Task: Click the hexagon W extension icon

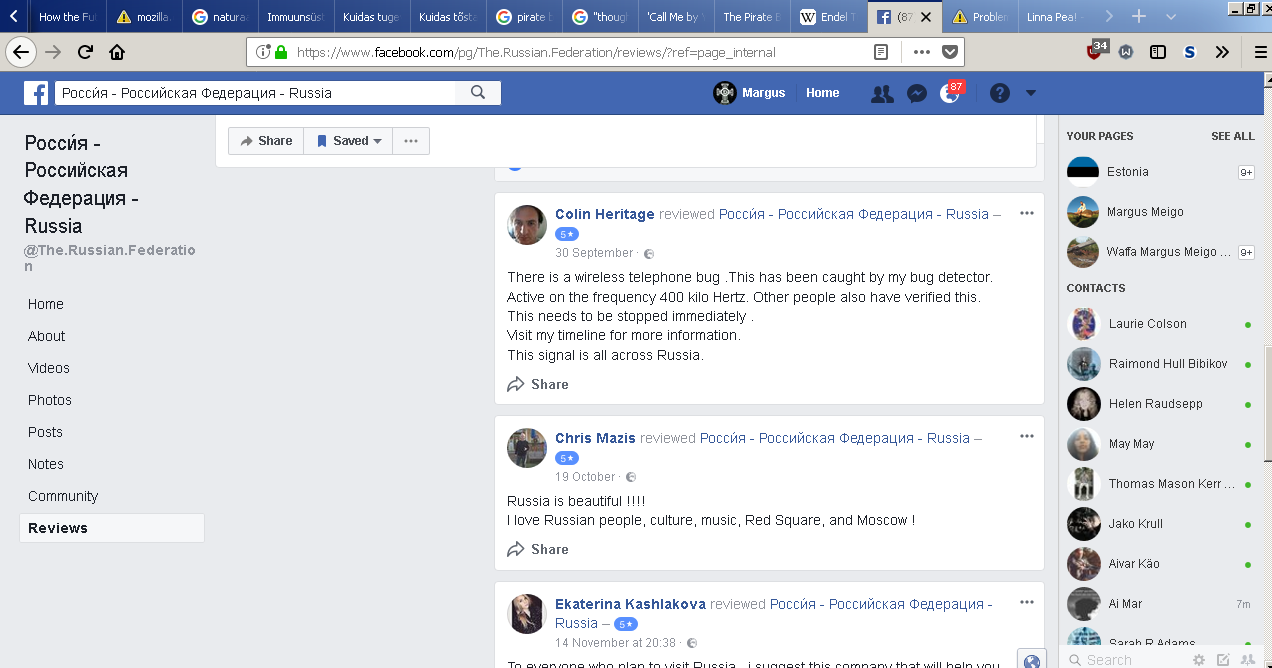Action: point(1126,52)
